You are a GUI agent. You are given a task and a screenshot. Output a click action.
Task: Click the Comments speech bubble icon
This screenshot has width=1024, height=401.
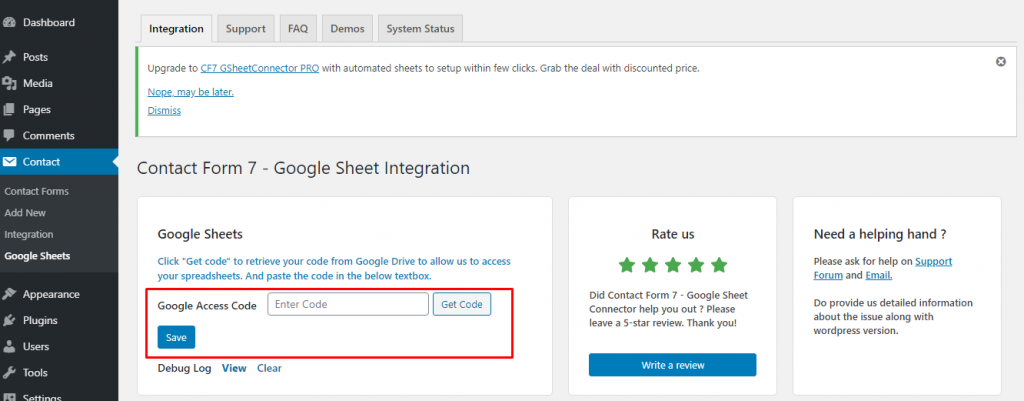coord(9,135)
